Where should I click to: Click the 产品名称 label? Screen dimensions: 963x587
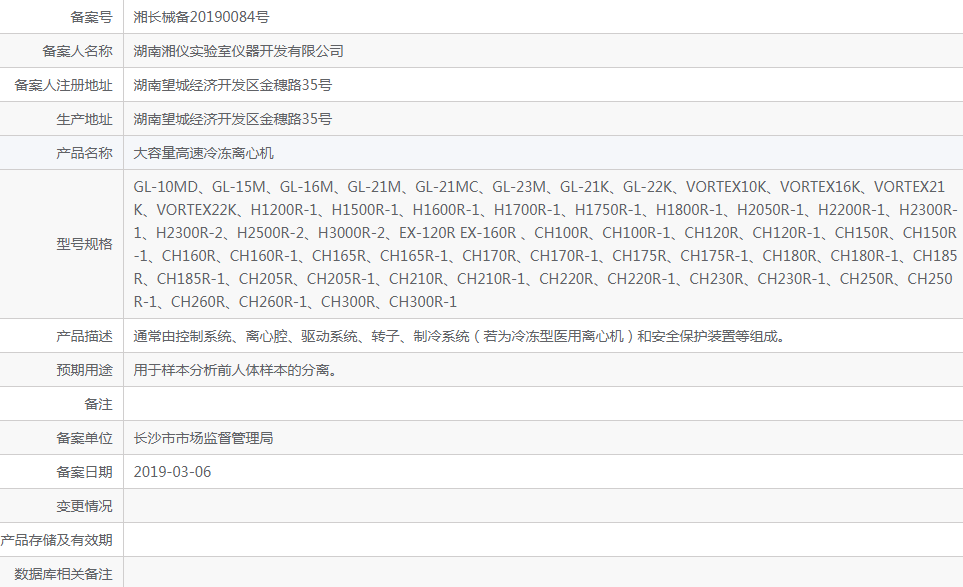pyautogui.click(x=84, y=153)
